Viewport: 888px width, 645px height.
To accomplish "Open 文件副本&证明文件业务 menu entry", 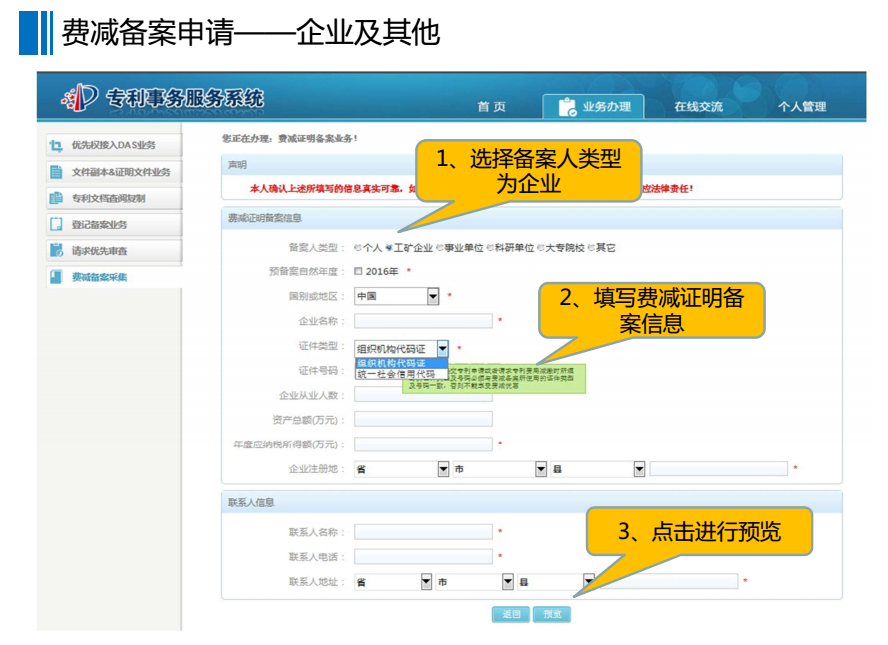I will click(x=114, y=172).
